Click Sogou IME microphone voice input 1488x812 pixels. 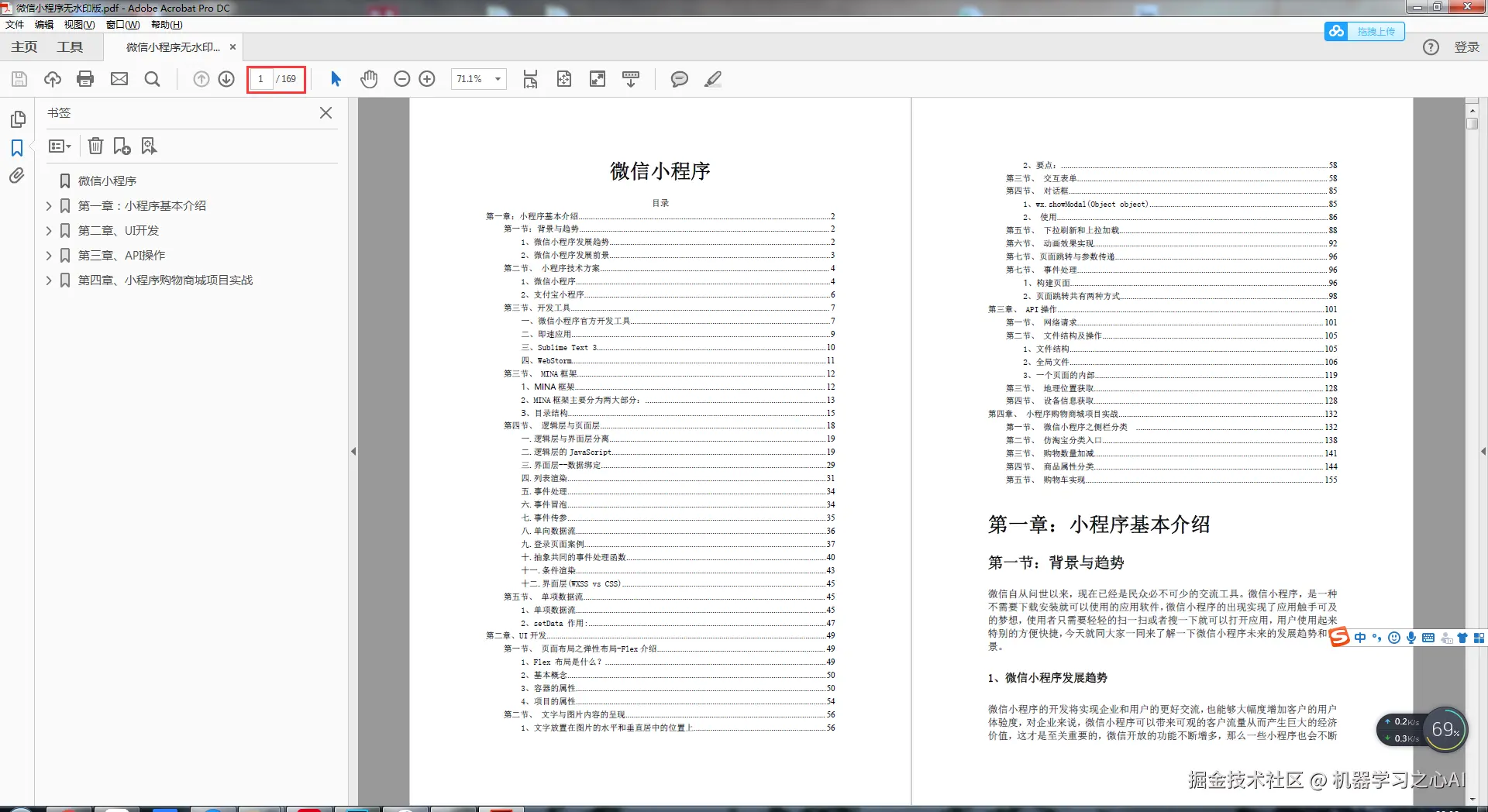[1411, 638]
